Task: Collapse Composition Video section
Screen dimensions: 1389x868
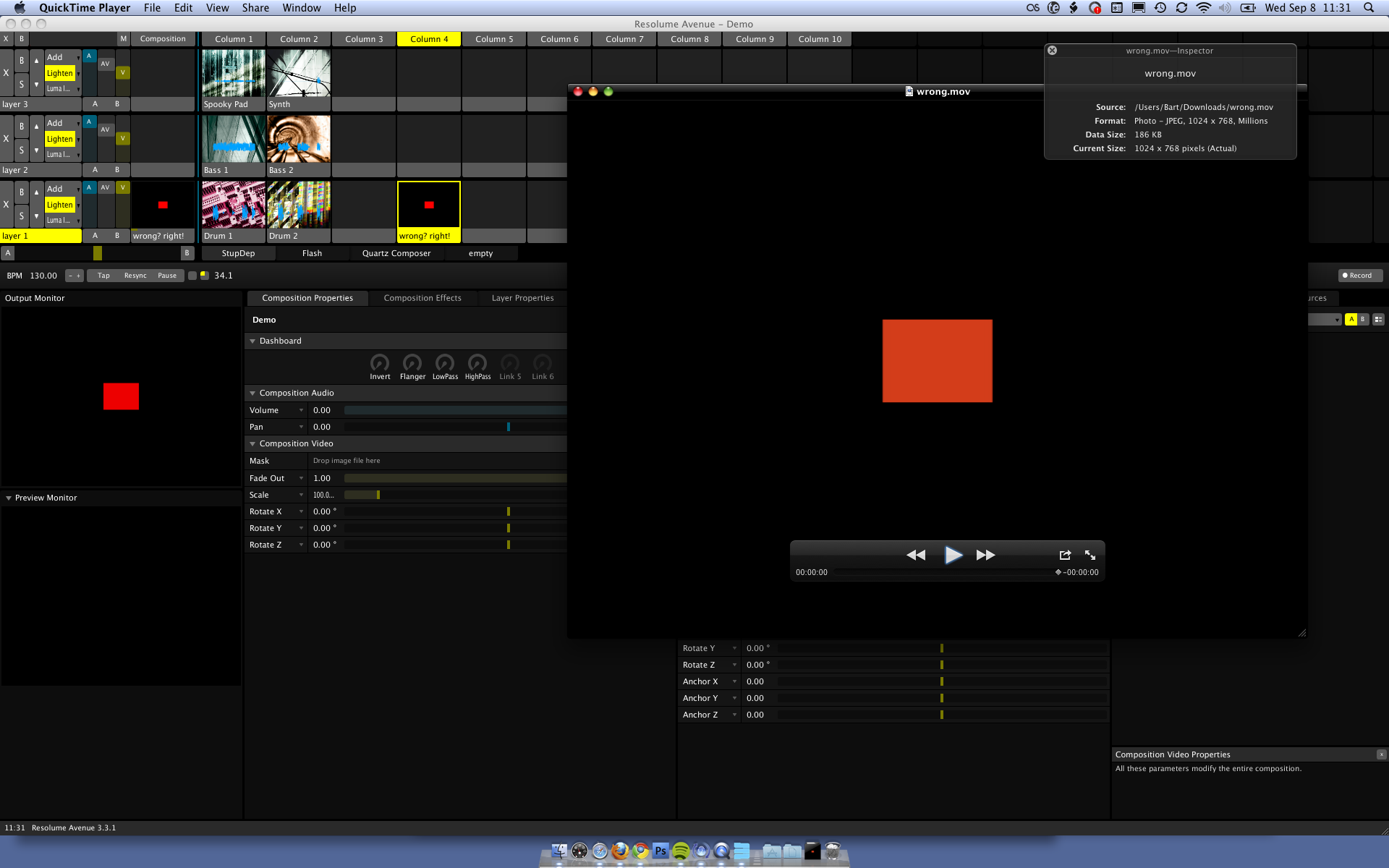Action: (x=252, y=443)
